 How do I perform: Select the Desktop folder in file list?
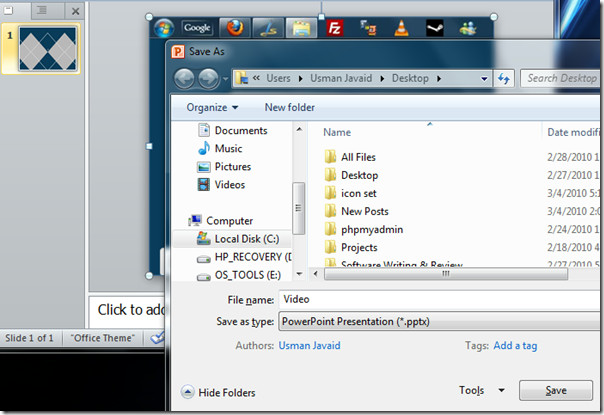(x=351, y=175)
